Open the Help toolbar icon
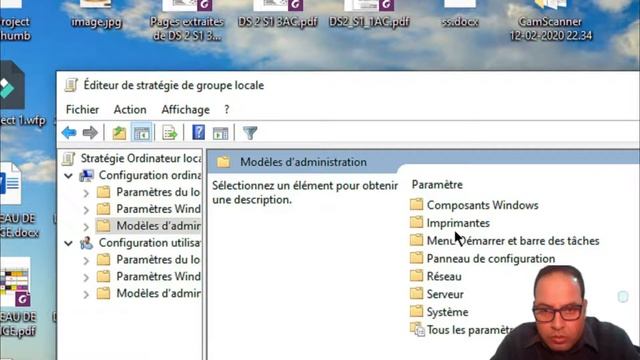Screen dimensions: 640x360 pos(198,133)
